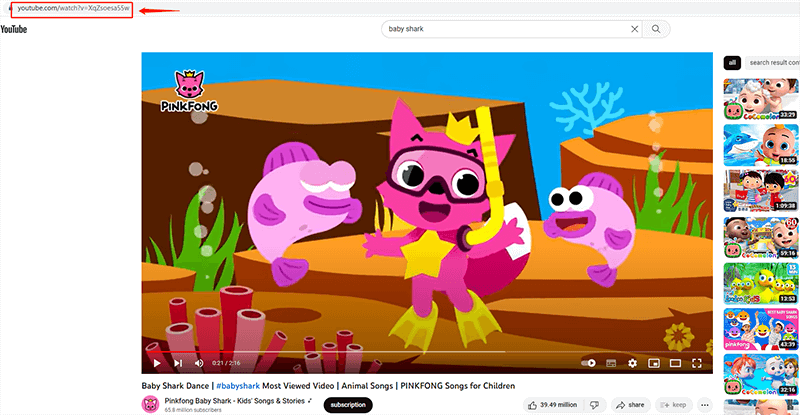Viewport: 800px width, 415px height.
Task: Switch to theater mode icon
Action: pos(675,363)
